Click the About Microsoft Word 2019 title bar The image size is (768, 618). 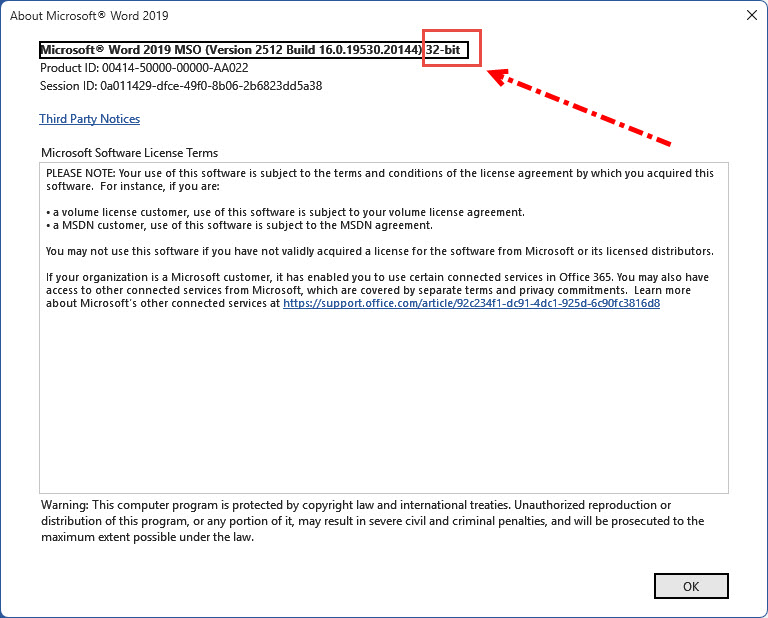[300, 14]
